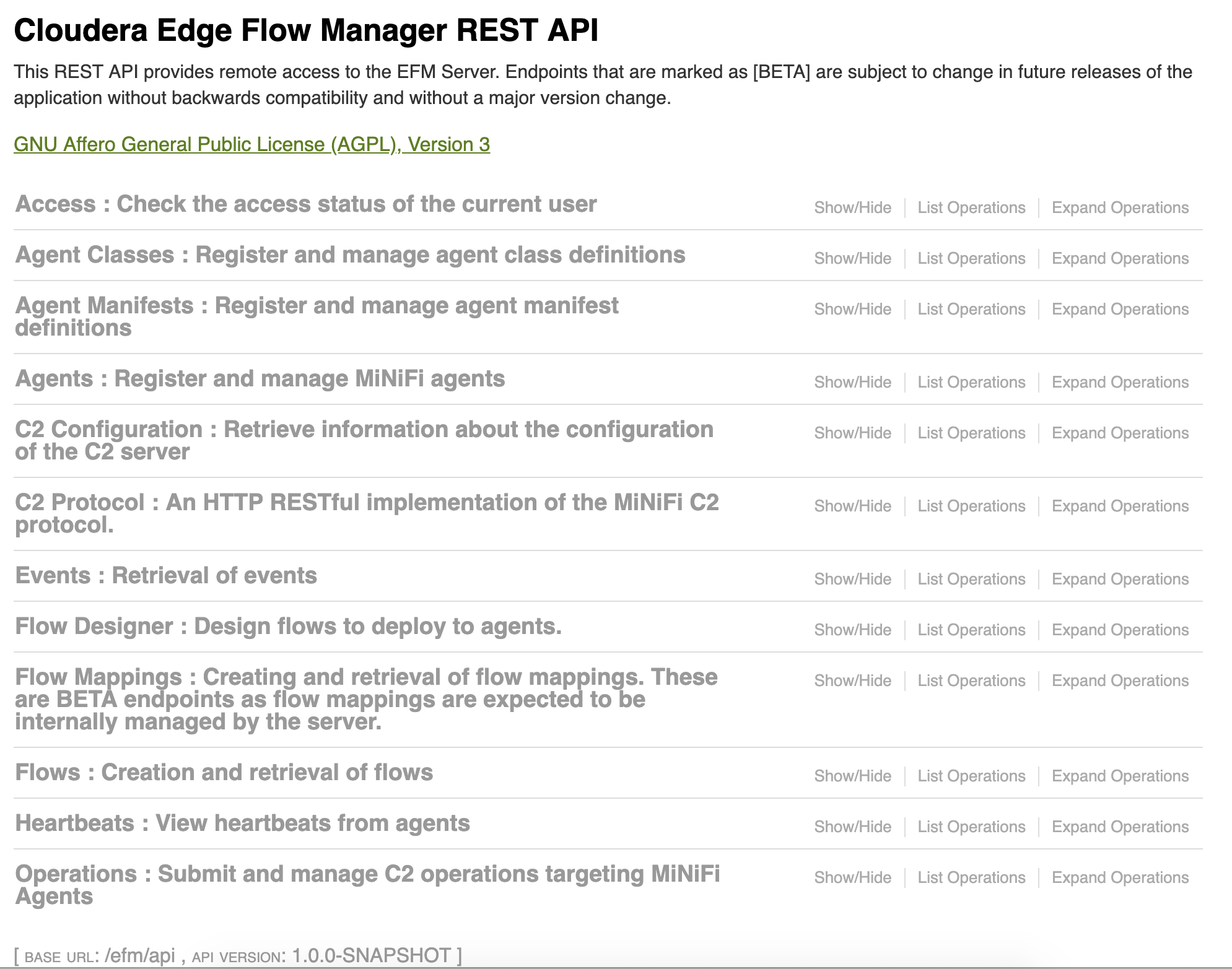List Operations for Flow Designer

pyautogui.click(x=971, y=630)
